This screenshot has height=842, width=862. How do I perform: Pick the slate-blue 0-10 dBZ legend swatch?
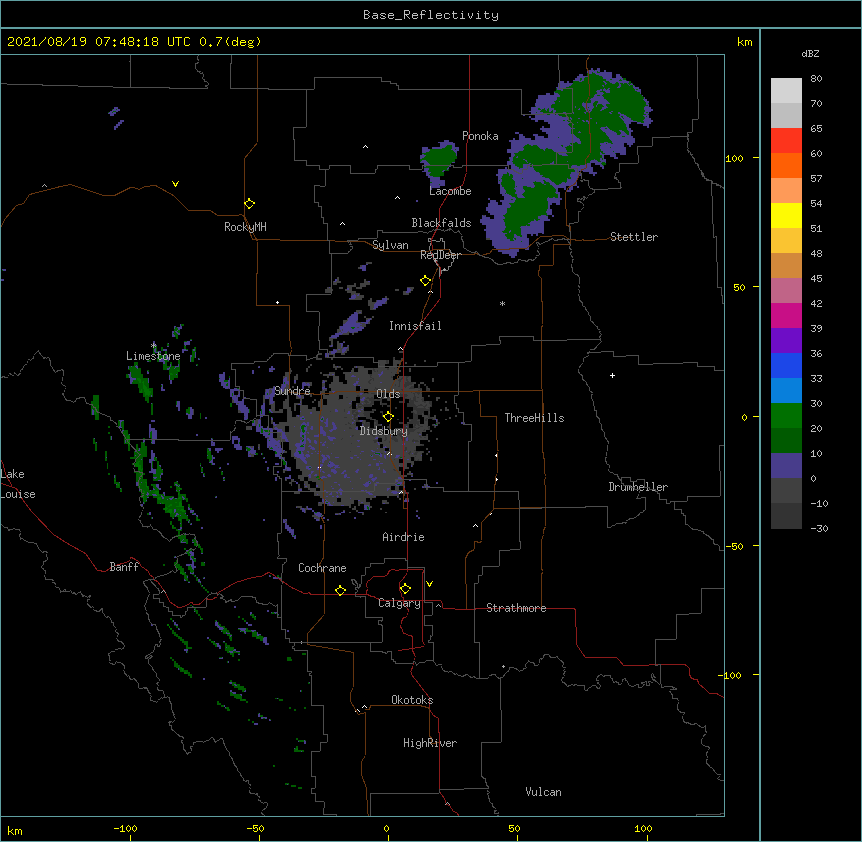[x=786, y=466]
